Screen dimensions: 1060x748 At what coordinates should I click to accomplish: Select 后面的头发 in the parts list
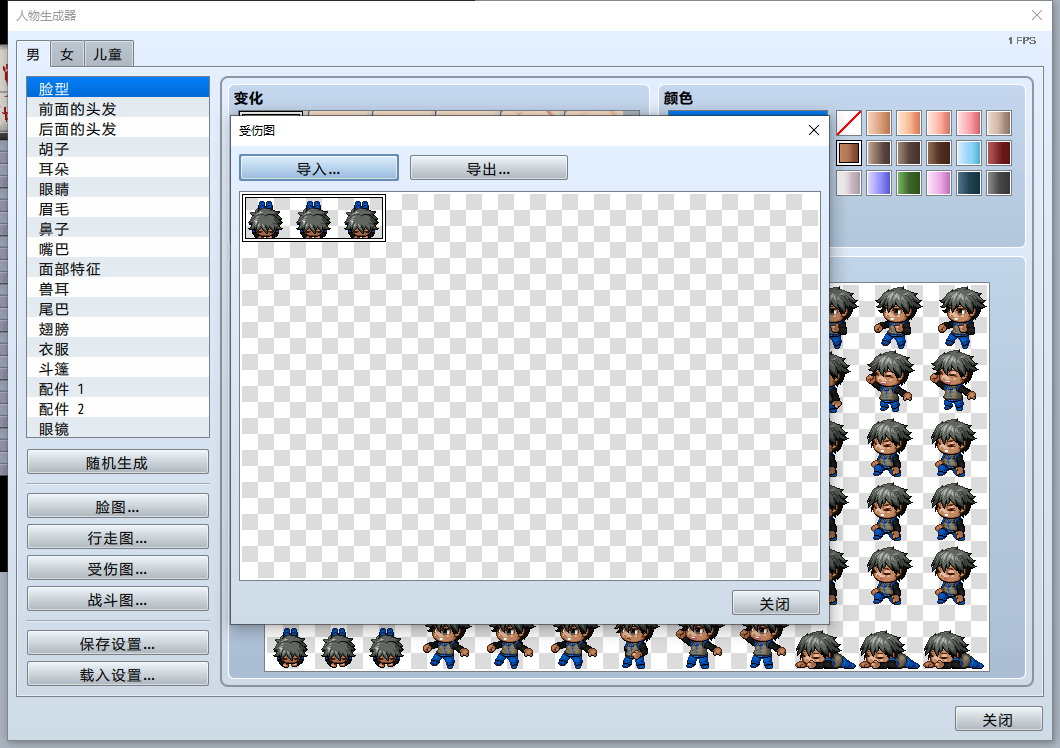click(x=118, y=128)
